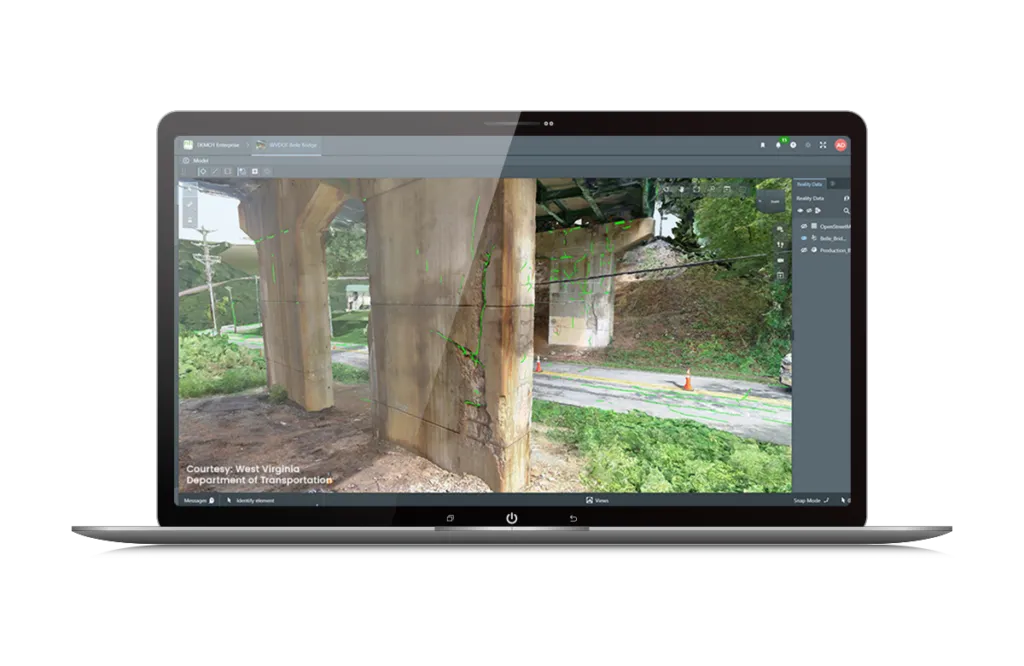Click the Enterprise breadcrumb link
Image resolution: width=1024 pixels, height=666 pixels.
(217, 146)
